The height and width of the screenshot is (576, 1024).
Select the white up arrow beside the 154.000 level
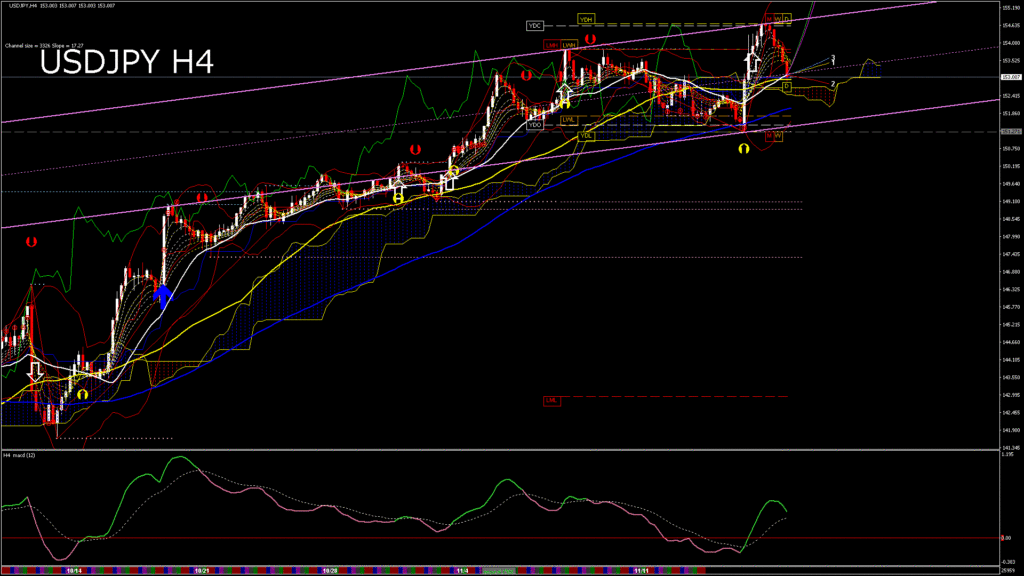(x=753, y=62)
